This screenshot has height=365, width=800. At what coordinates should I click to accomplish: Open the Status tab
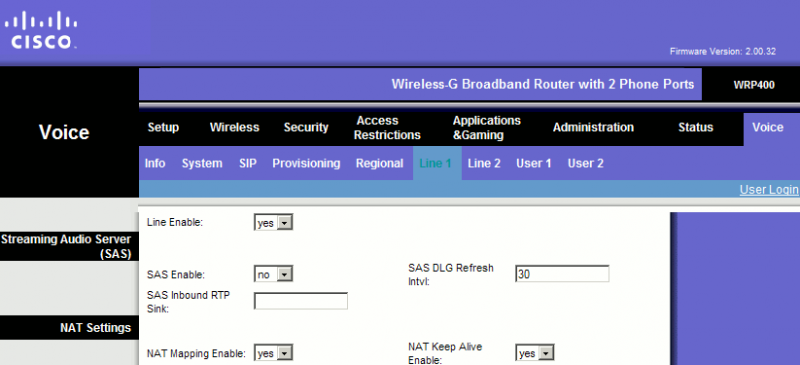coord(695,128)
